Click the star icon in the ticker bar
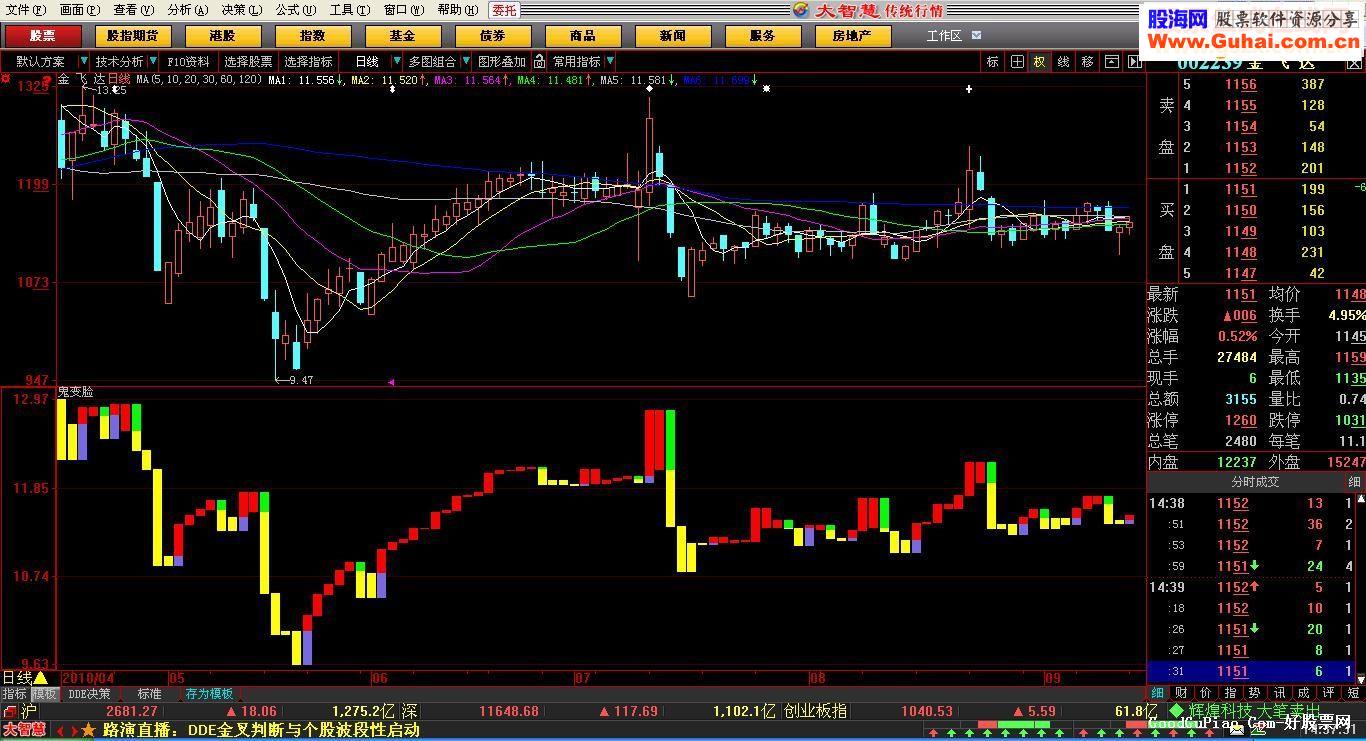This screenshot has height=741, width=1366. 88,730
